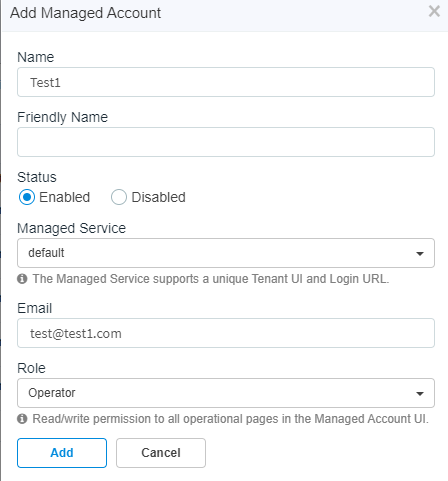Click the Managed Service help text

pyautogui.click(x=211, y=279)
